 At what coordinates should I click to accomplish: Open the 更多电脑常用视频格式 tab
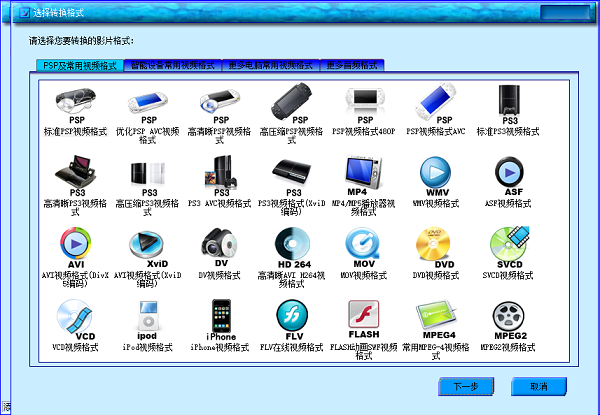click(271, 65)
